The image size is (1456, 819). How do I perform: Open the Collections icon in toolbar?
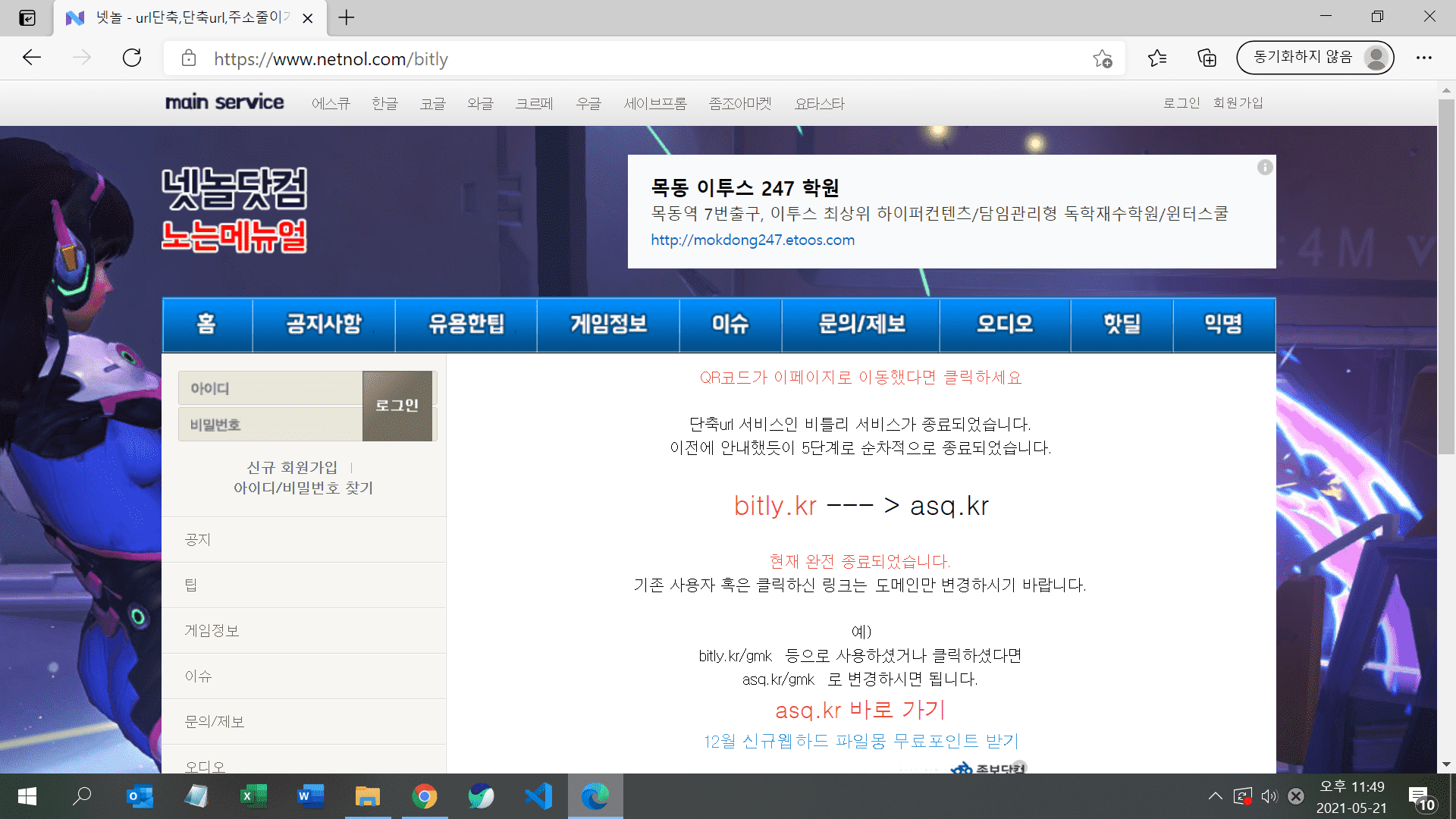1207,58
